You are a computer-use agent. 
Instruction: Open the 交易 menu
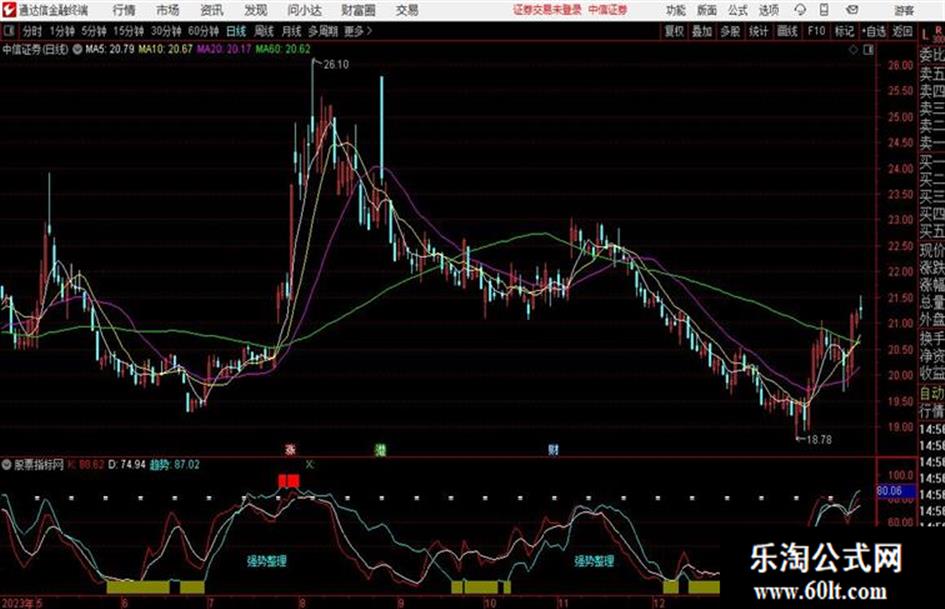pyautogui.click(x=407, y=10)
